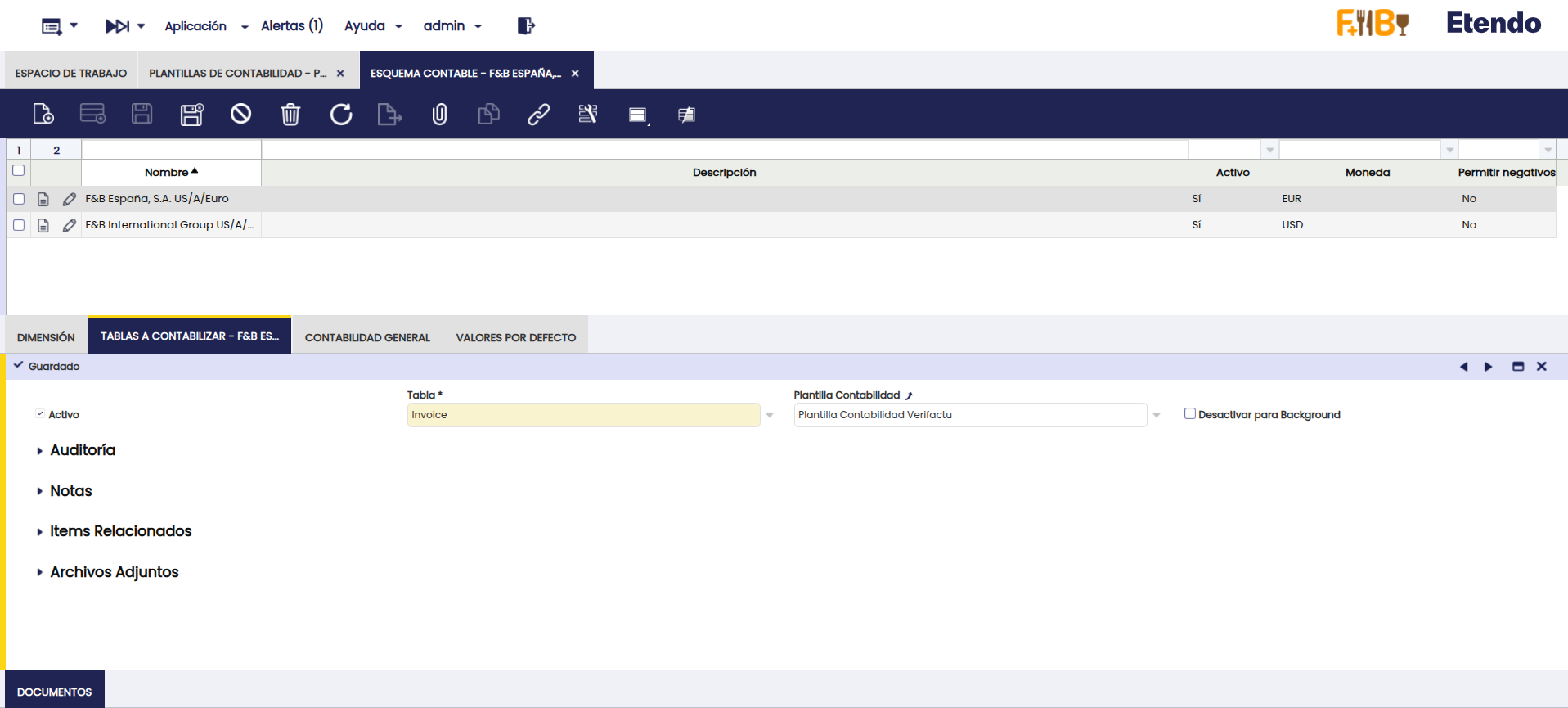Image resolution: width=1568 pixels, height=708 pixels.
Task: Go to next record arrow button
Action: pos(1488,367)
